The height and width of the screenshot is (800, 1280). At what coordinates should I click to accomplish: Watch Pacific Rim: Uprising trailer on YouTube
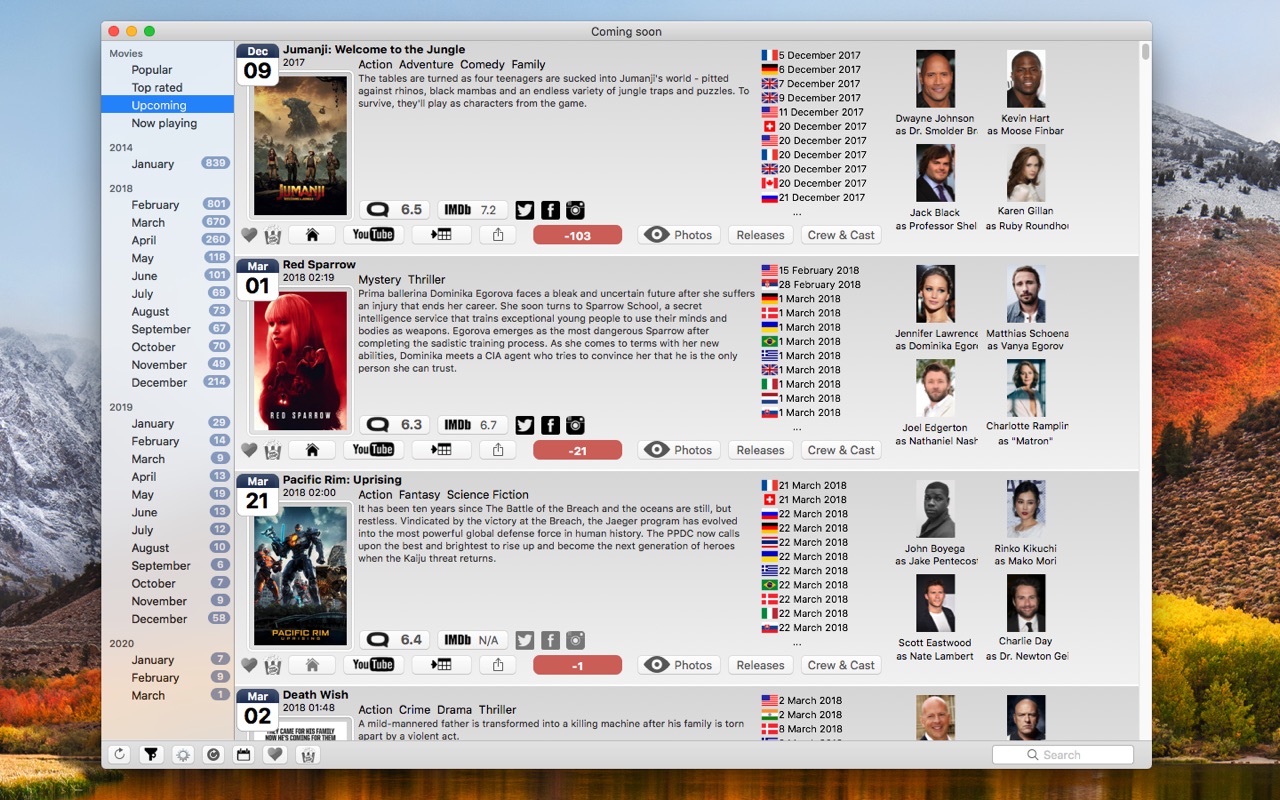click(x=373, y=665)
